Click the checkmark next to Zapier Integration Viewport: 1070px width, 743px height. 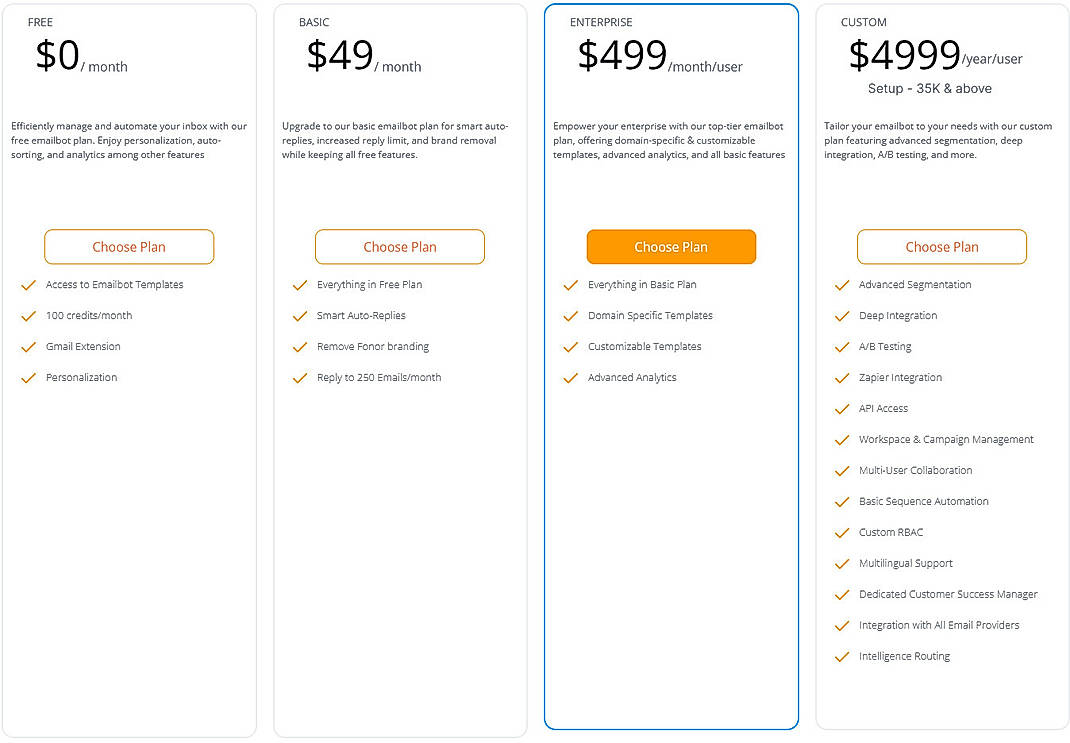tap(841, 378)
